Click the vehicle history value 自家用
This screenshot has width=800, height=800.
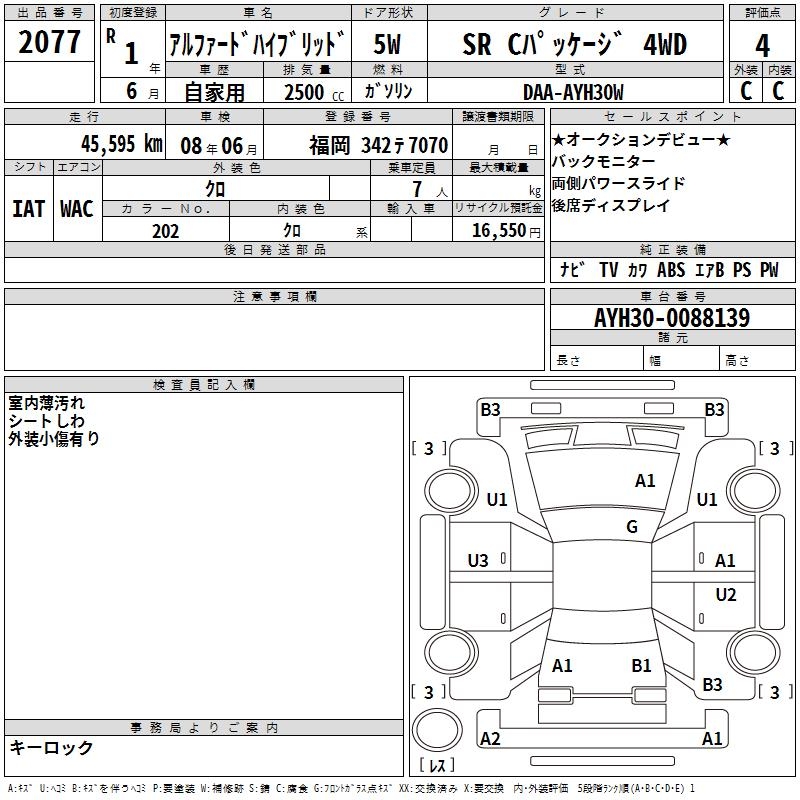(x=214, y=92)
